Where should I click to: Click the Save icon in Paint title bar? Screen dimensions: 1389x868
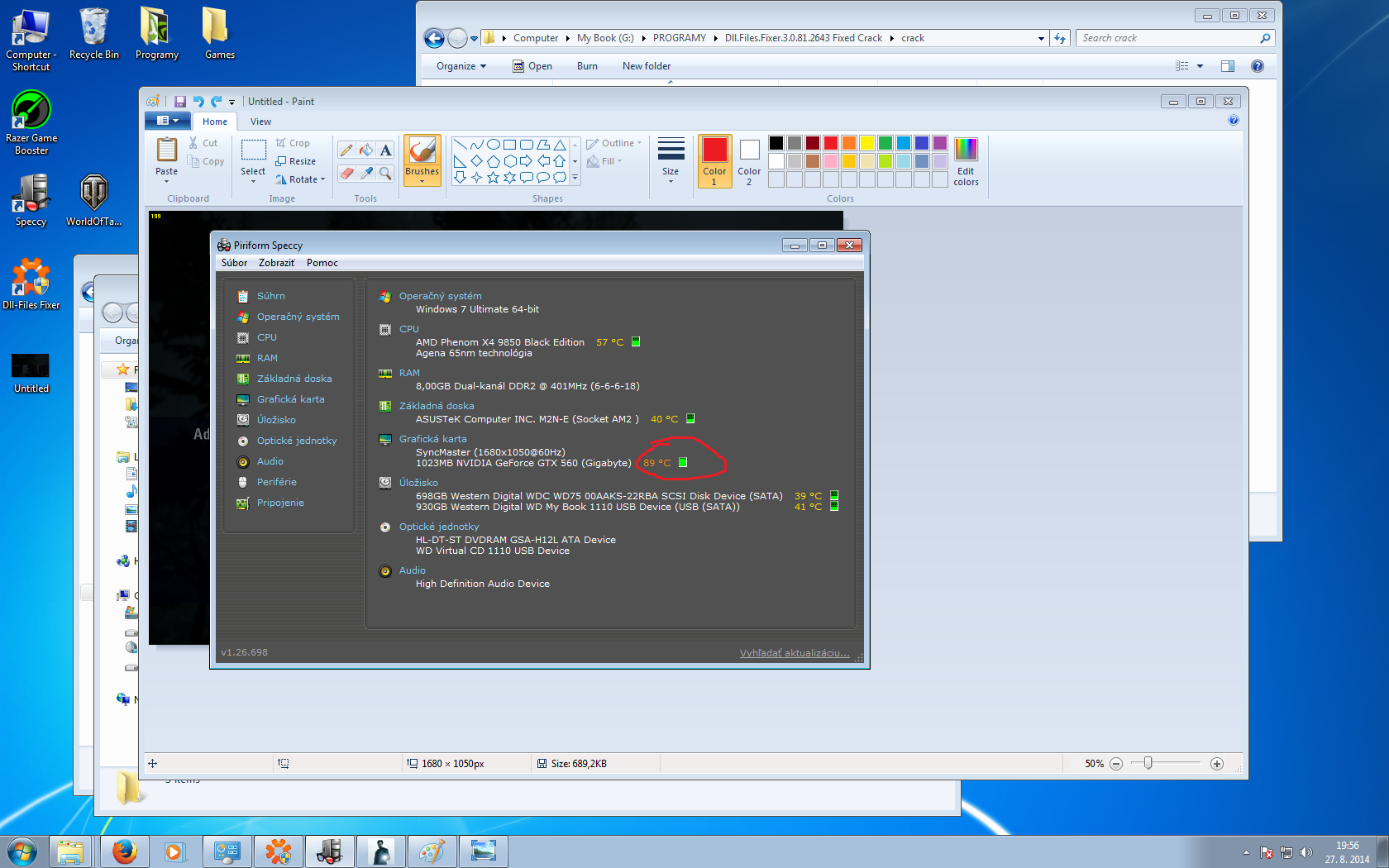click(x=180, y=102)
